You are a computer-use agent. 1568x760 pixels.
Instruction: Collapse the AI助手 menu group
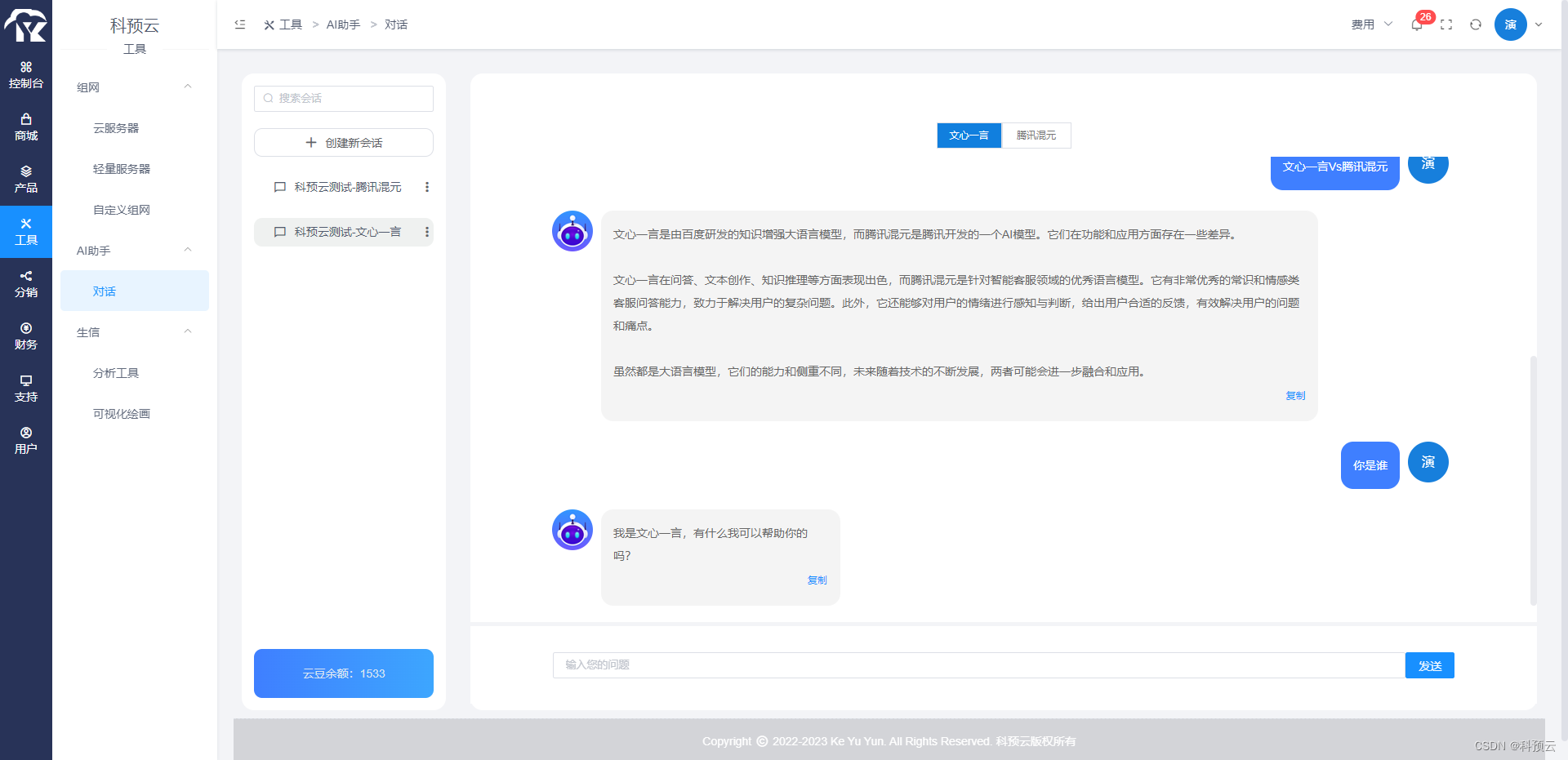point(135,251)
